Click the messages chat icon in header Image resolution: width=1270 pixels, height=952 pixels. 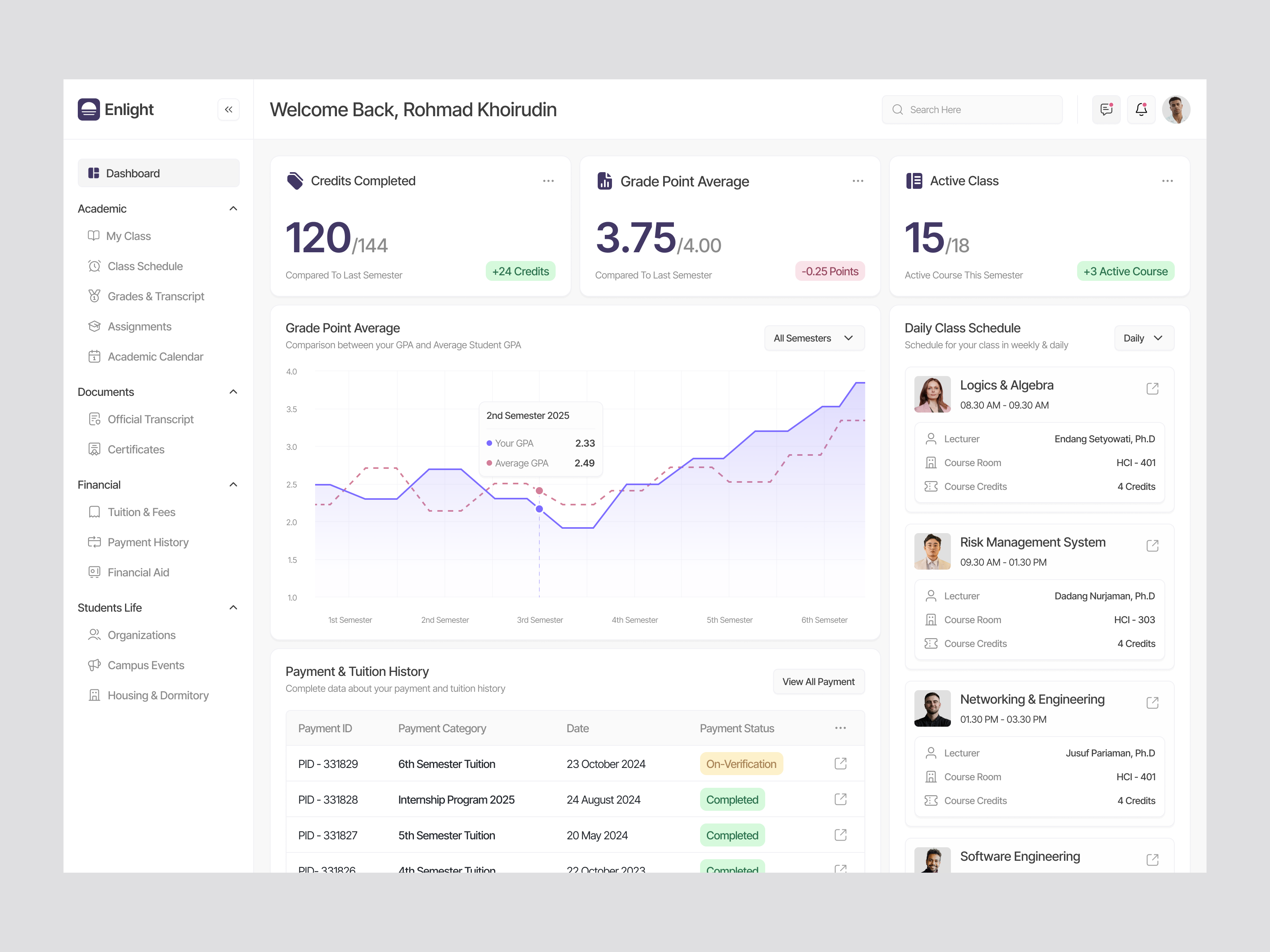point(1106,109)
